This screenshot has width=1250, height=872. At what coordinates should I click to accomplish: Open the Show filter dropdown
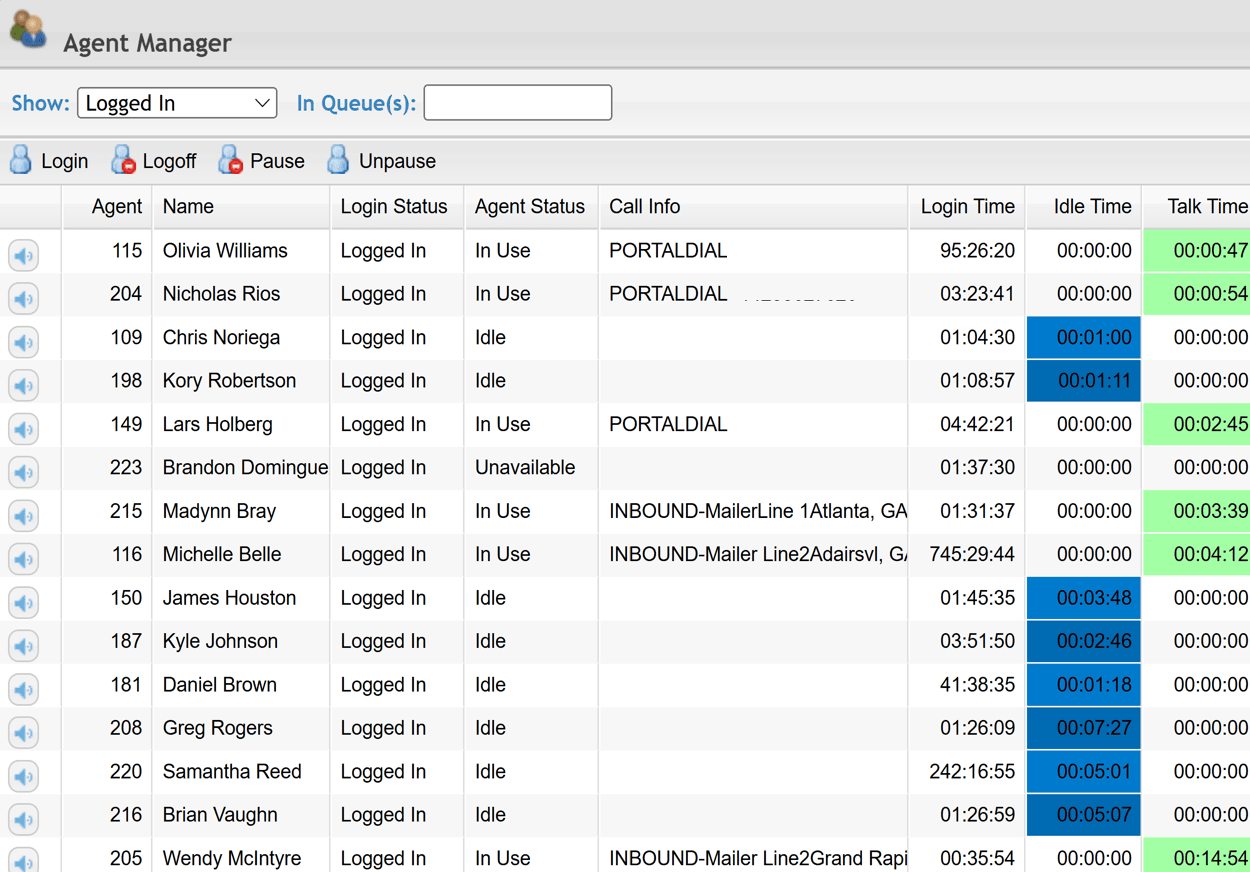pyautogui.click(x=177, y=103)
